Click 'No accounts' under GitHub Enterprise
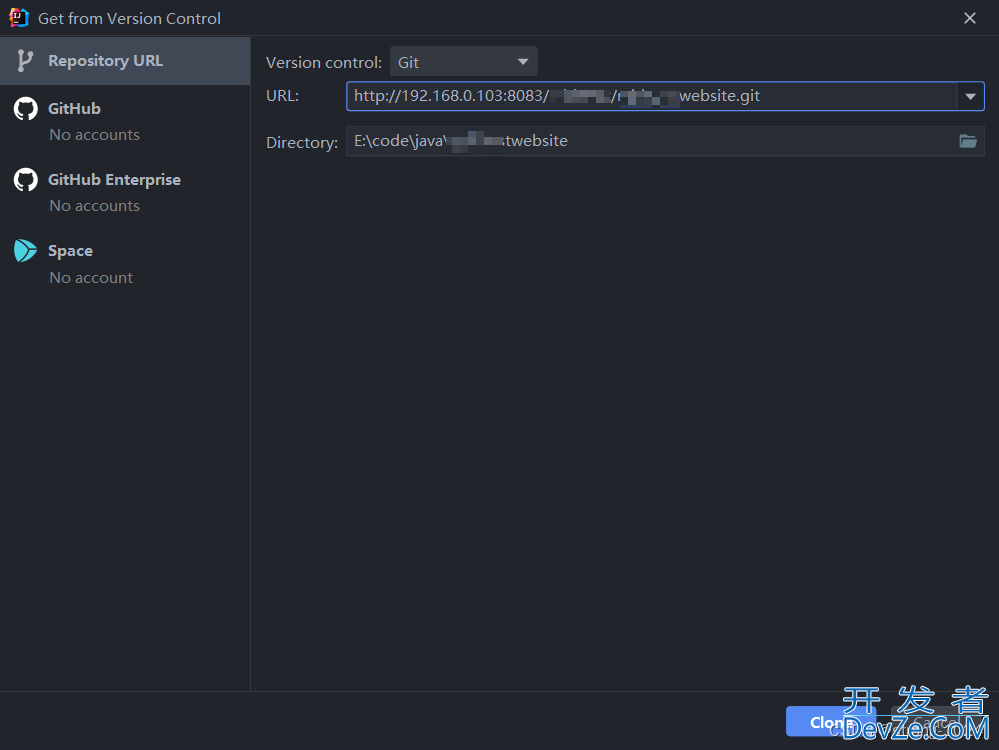Screen dimensions: 999x750 click(x=94, y=206)
